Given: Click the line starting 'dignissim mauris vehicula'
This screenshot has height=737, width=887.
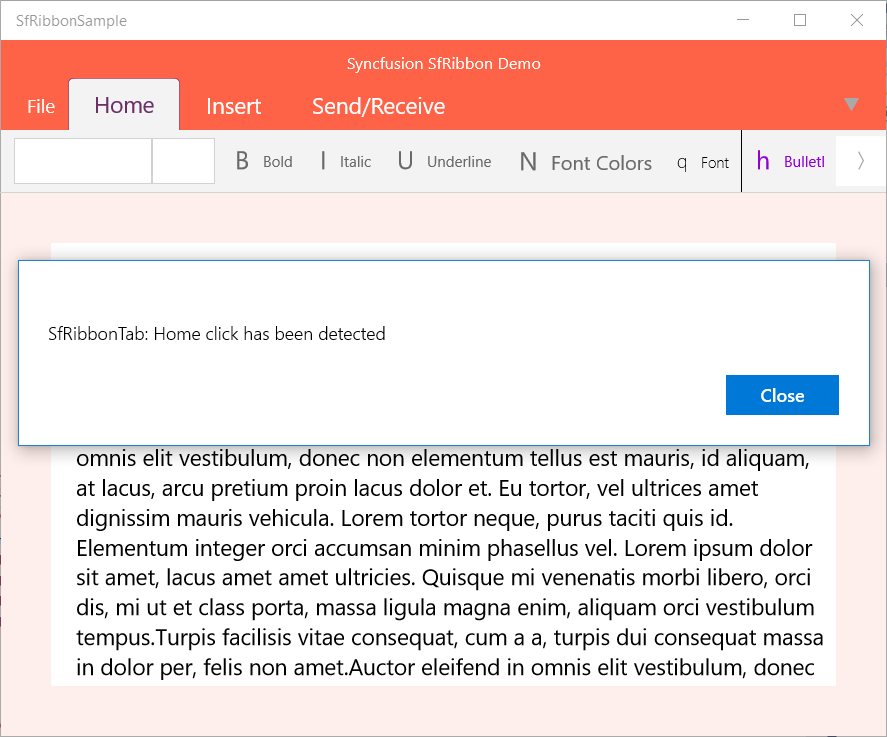Looking at the screenshot, I should (404, 518).
